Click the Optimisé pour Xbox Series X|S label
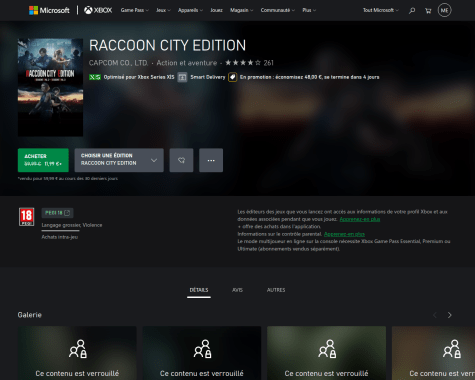 click(139, 77)
